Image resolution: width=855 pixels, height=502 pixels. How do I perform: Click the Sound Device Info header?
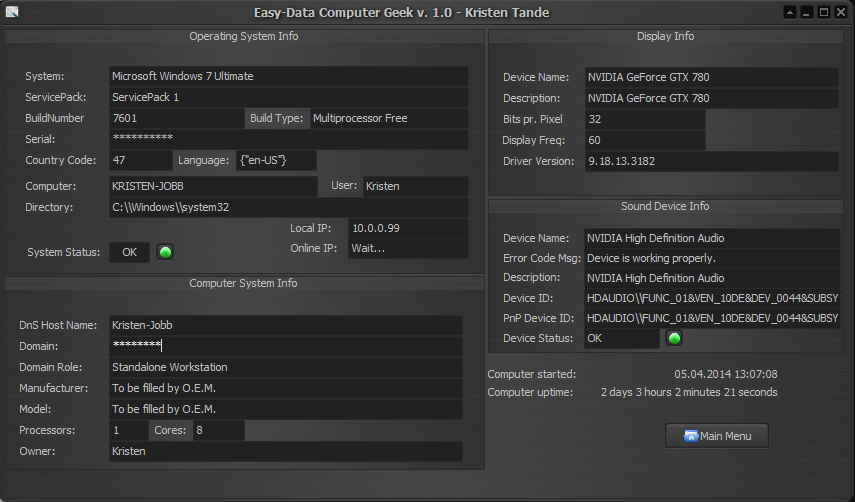coord(665,207)
